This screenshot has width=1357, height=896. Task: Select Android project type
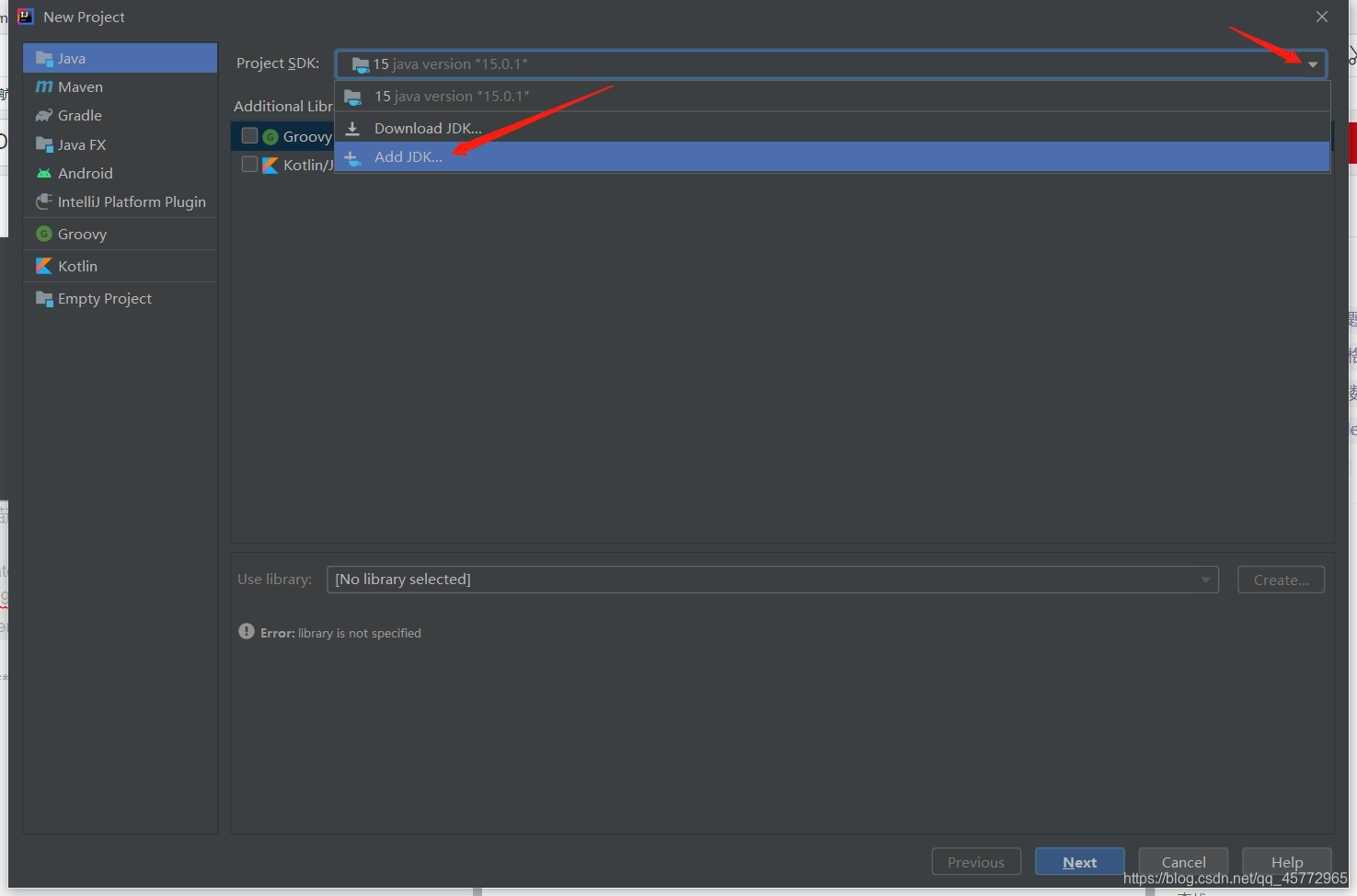(x=120, y=173)
